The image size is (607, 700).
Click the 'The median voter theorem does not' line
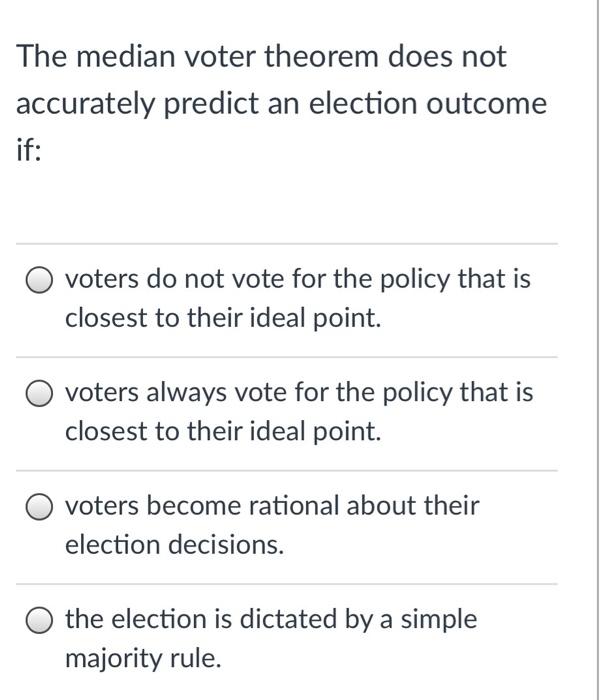tap(262, 57)
